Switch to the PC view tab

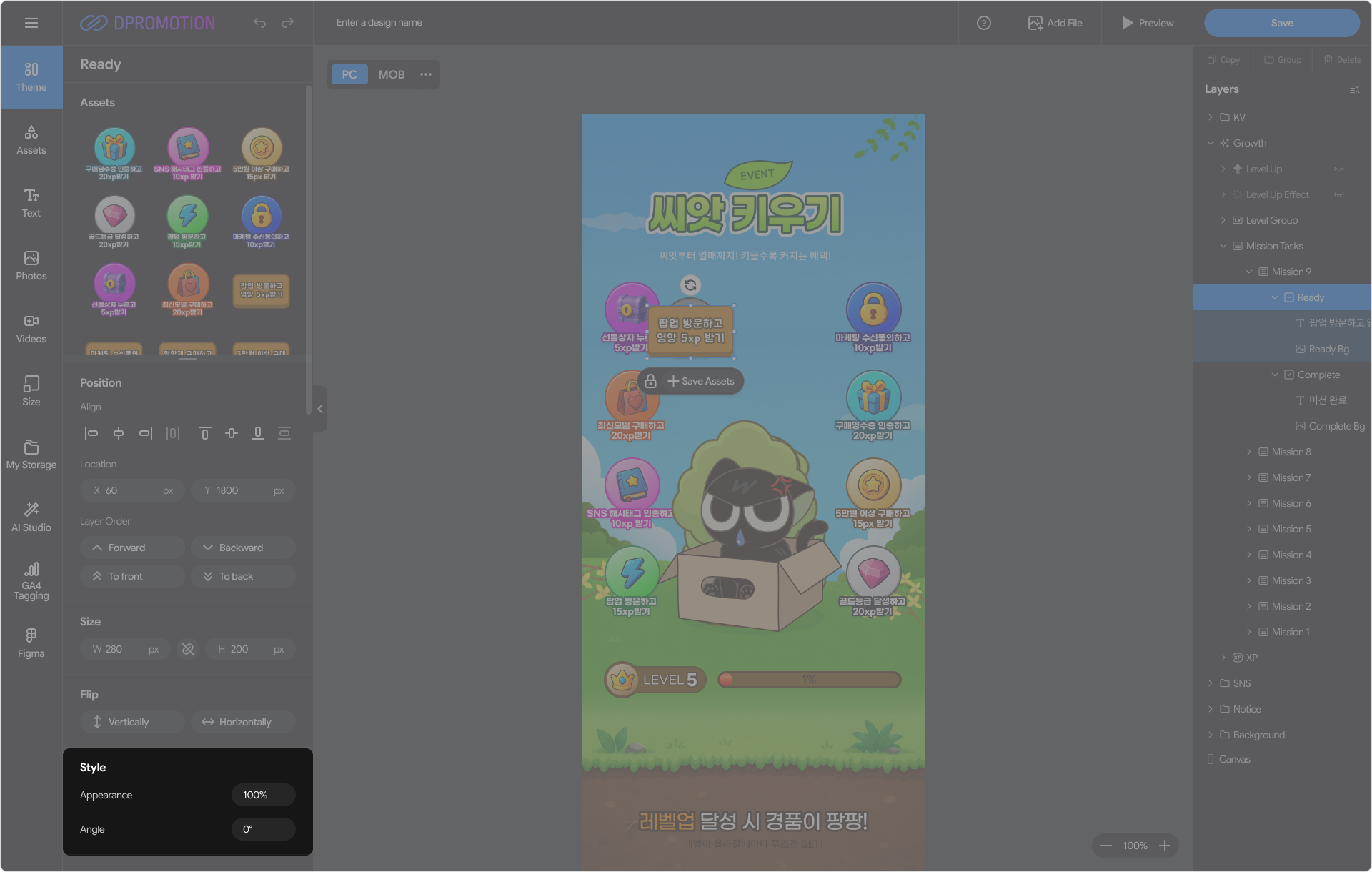click(349, 74)
